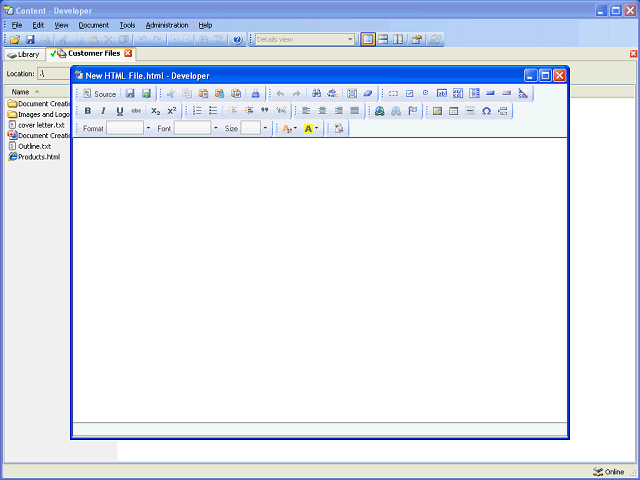This screenshot has width=640, height=480.
Task: Open the Document menu
Action: pyautogui.click(x=93, y=25)
